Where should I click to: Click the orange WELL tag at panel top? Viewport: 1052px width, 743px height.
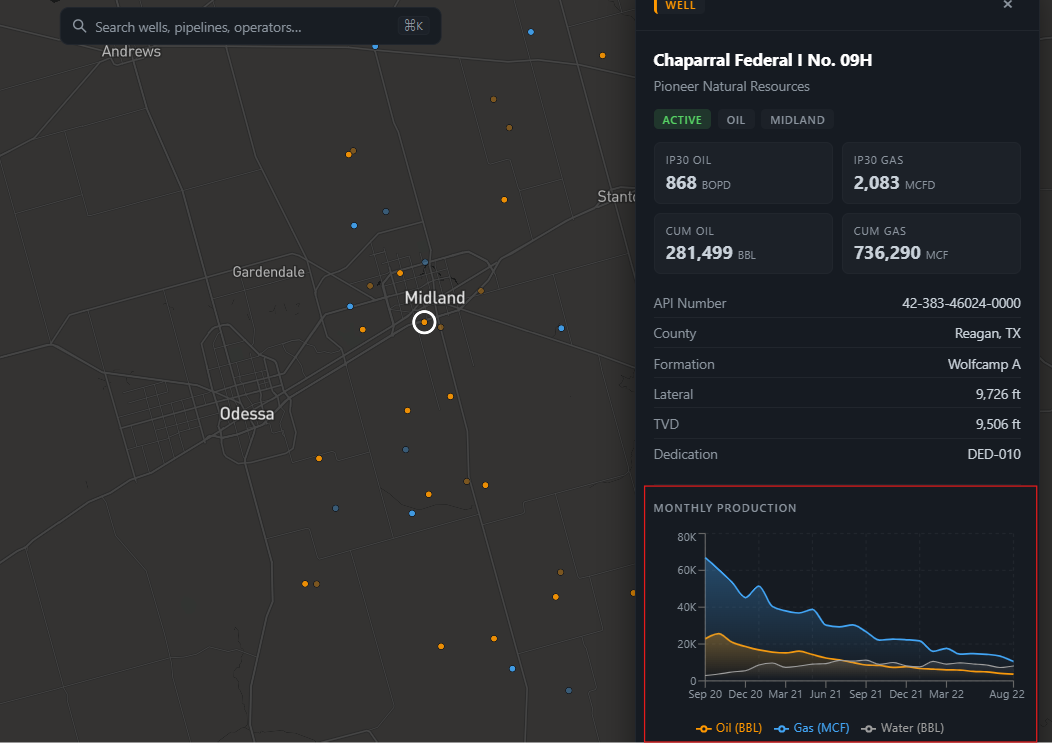tap(680, 5)
